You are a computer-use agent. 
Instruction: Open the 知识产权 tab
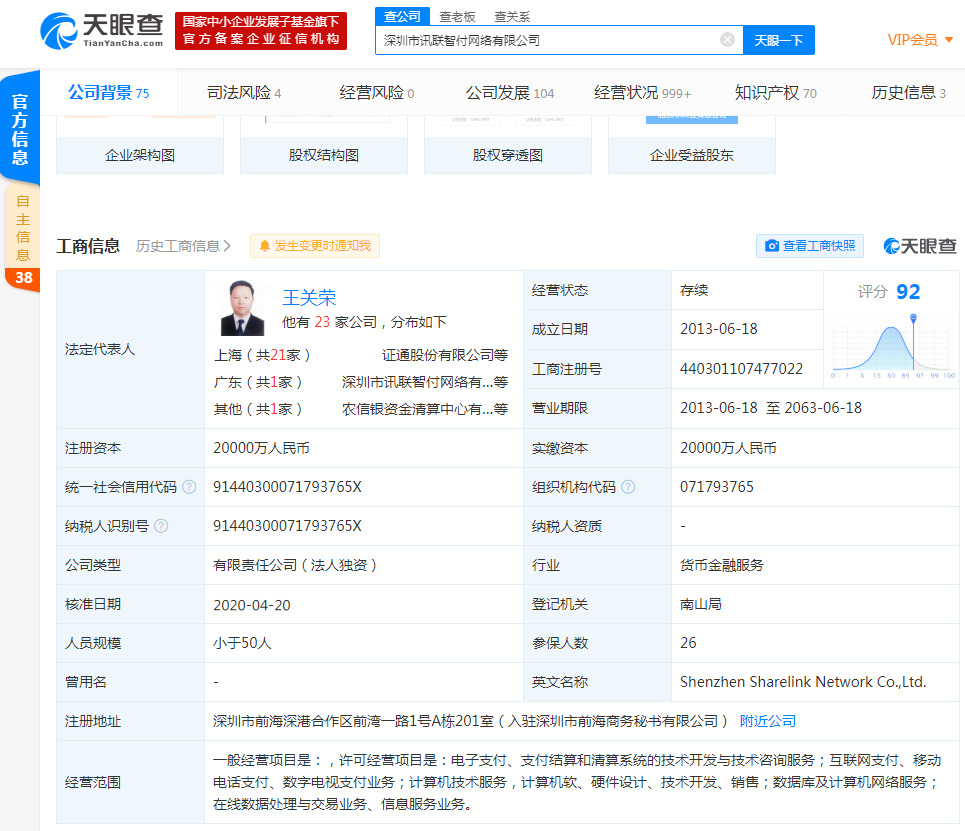(x=775, y=93)
